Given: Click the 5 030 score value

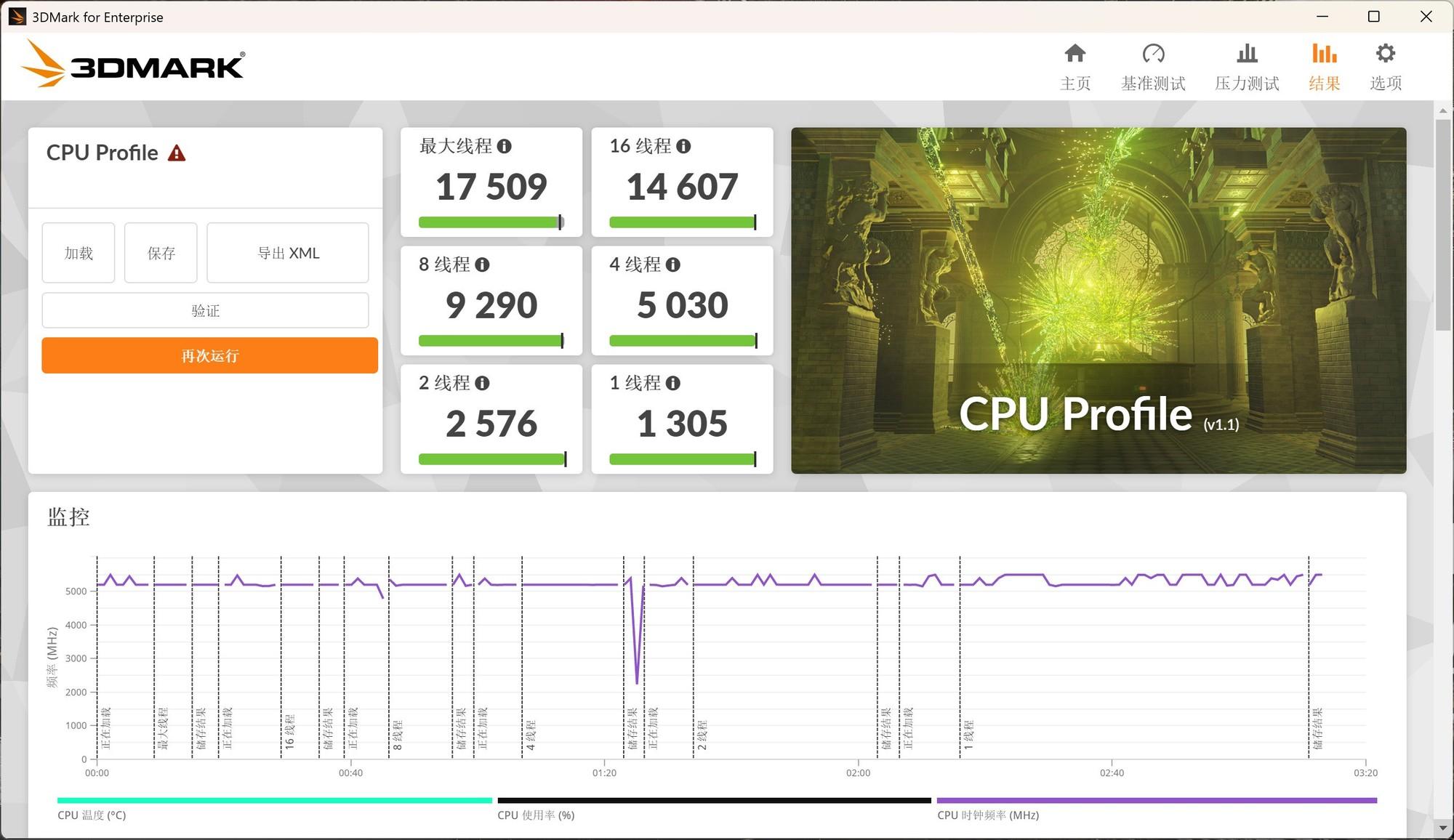Looking at the screenshot, I should coord(683,305).
